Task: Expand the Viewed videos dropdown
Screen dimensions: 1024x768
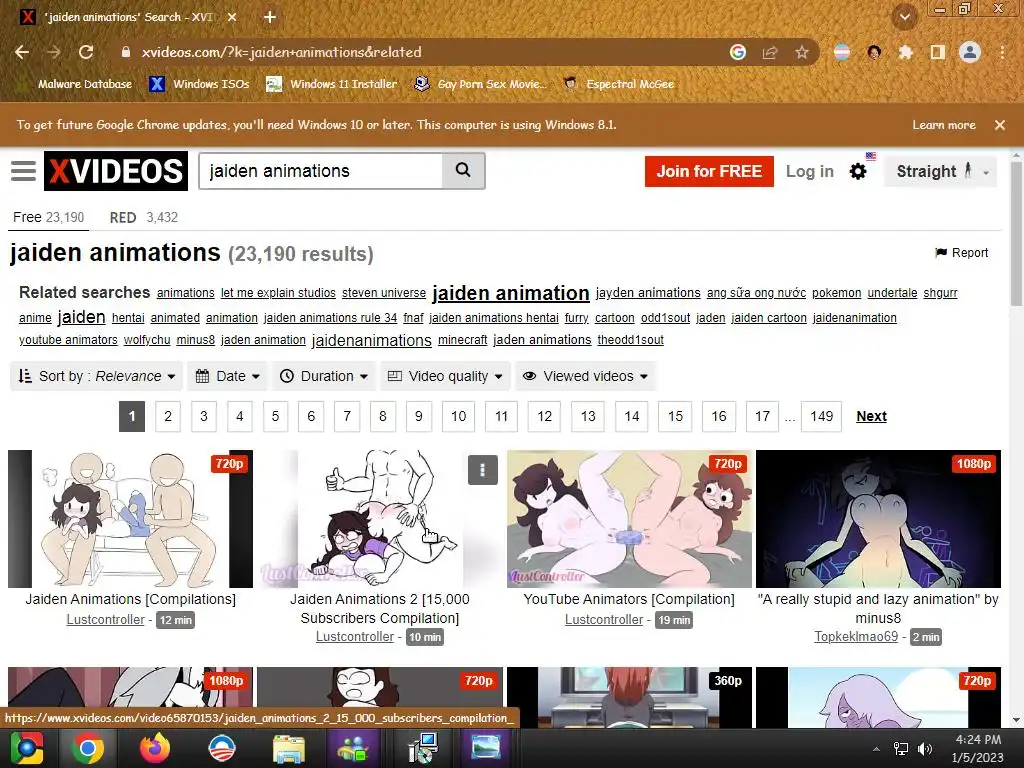Action: (x=585, y=376)
